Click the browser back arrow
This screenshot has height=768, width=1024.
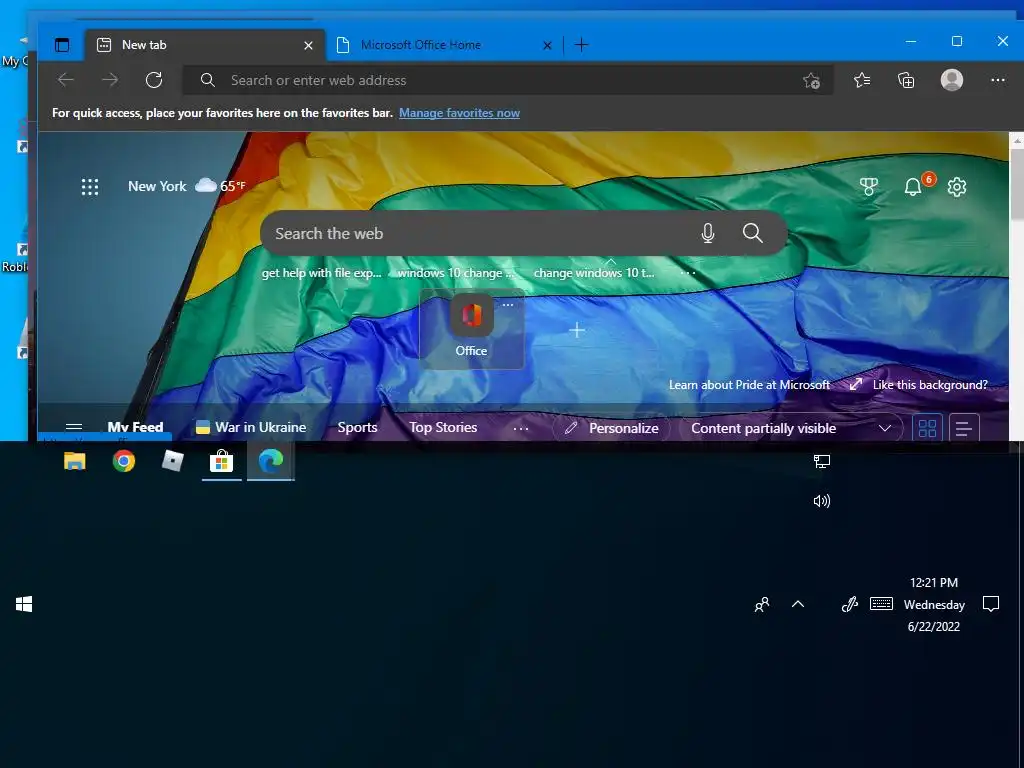pyautogui.click(x=66, y=80)
